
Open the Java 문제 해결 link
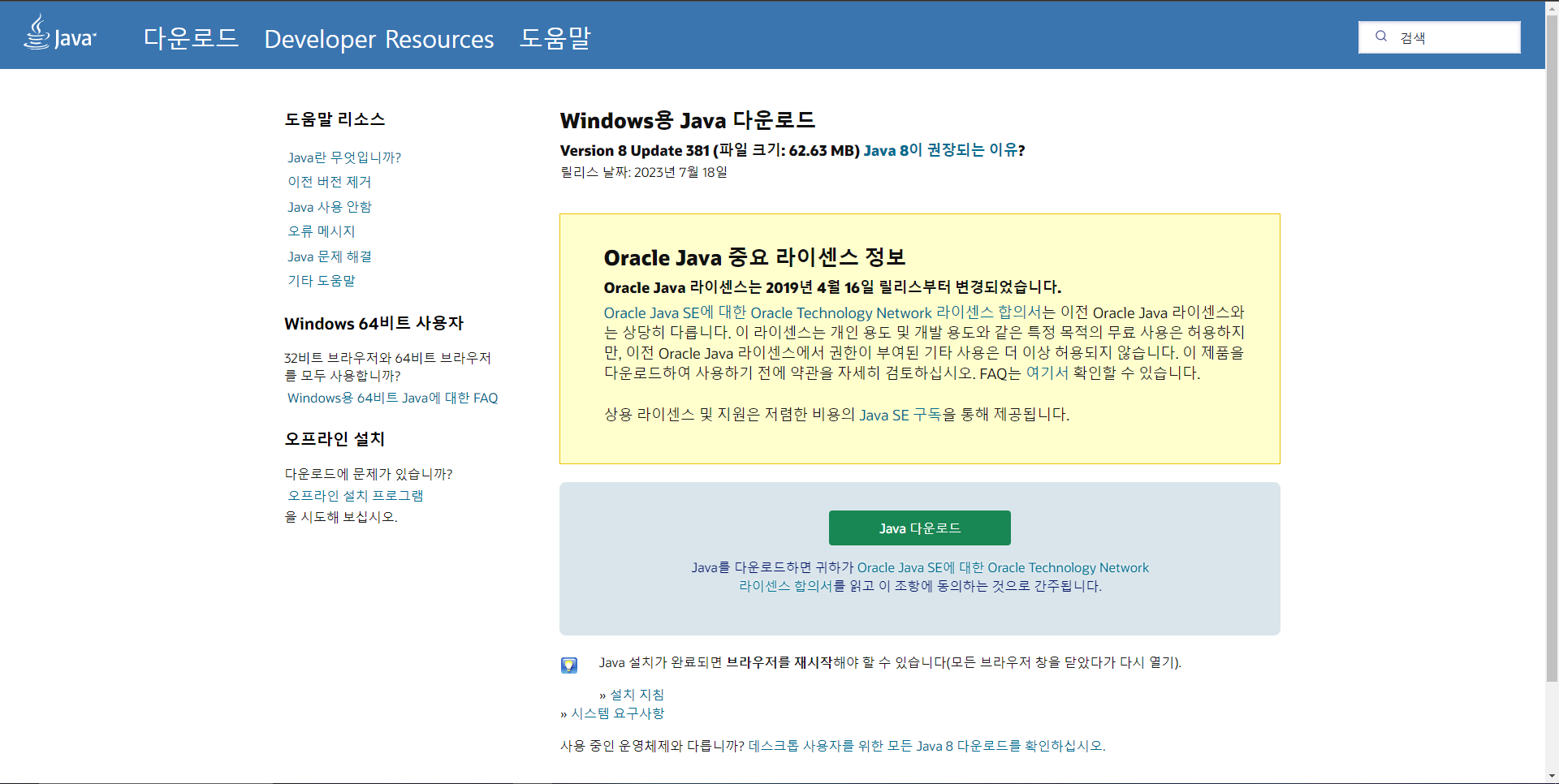pos(330,256)
